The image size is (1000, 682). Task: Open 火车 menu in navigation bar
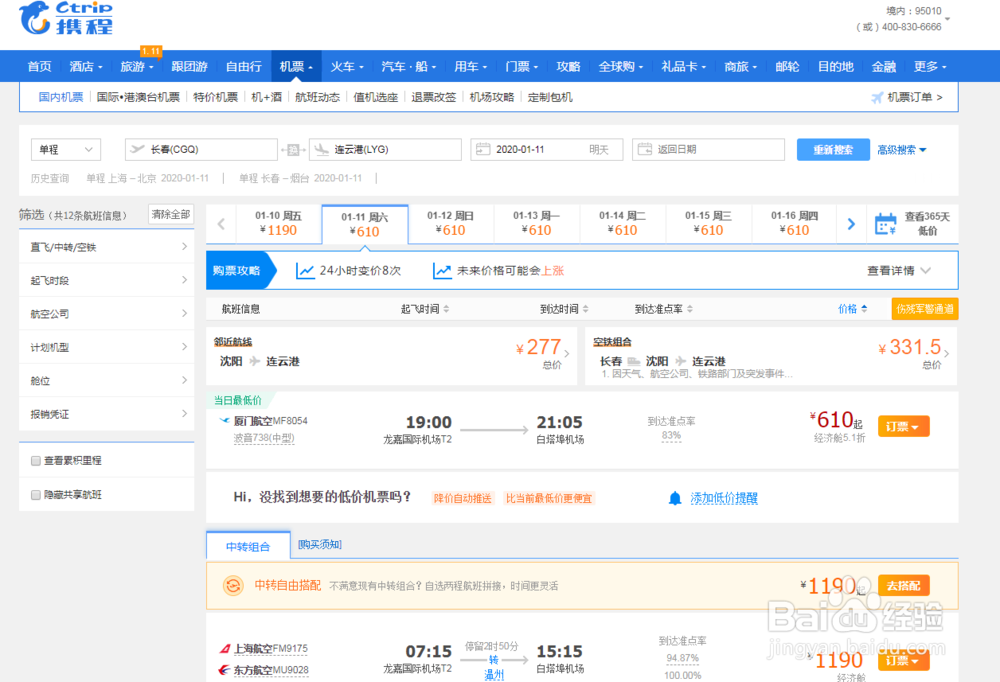347,66
